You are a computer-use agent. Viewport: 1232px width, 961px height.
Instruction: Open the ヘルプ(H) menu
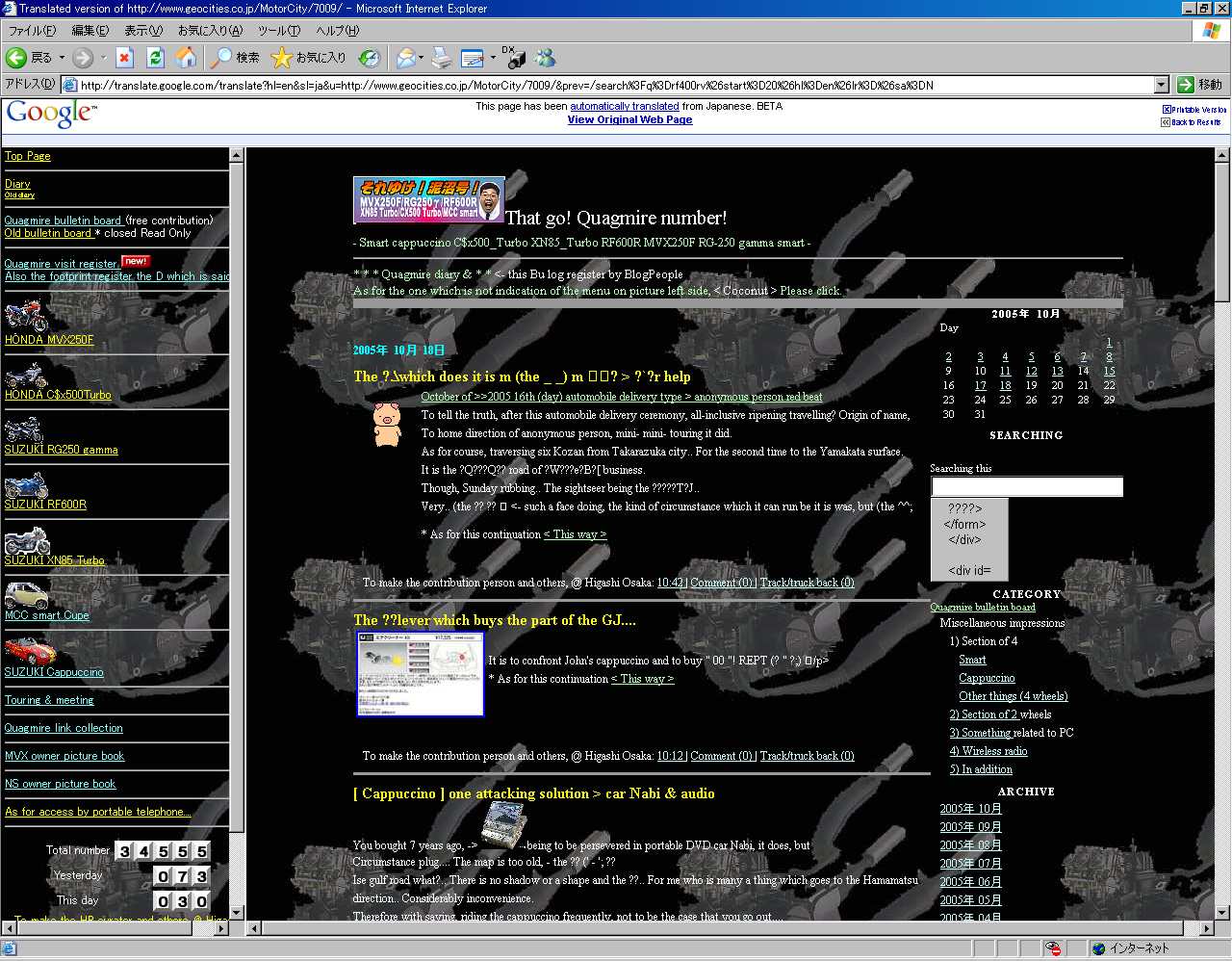[338, 31]
